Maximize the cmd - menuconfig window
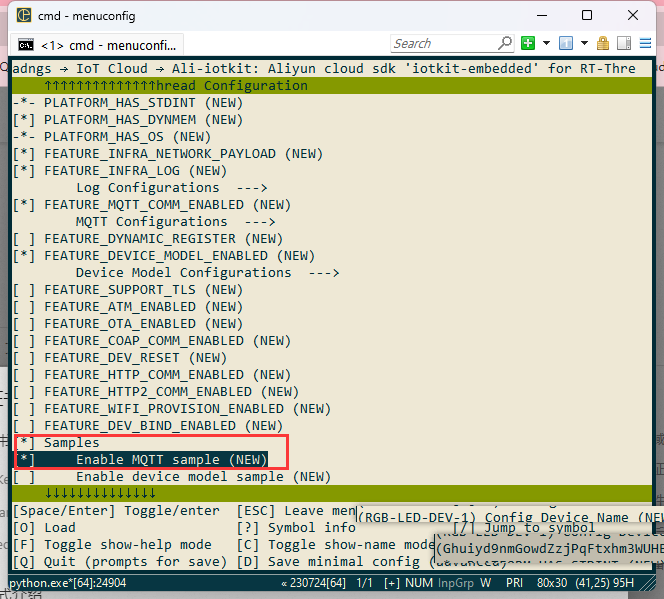 coord(587,16)
